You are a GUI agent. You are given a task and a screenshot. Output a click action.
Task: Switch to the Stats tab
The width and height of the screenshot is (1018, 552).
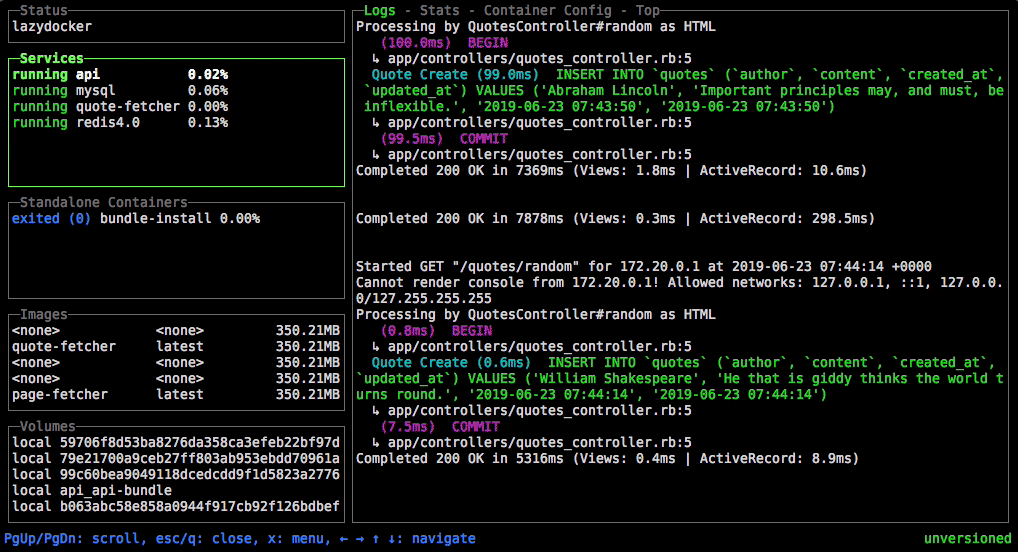tap(440, 11)
